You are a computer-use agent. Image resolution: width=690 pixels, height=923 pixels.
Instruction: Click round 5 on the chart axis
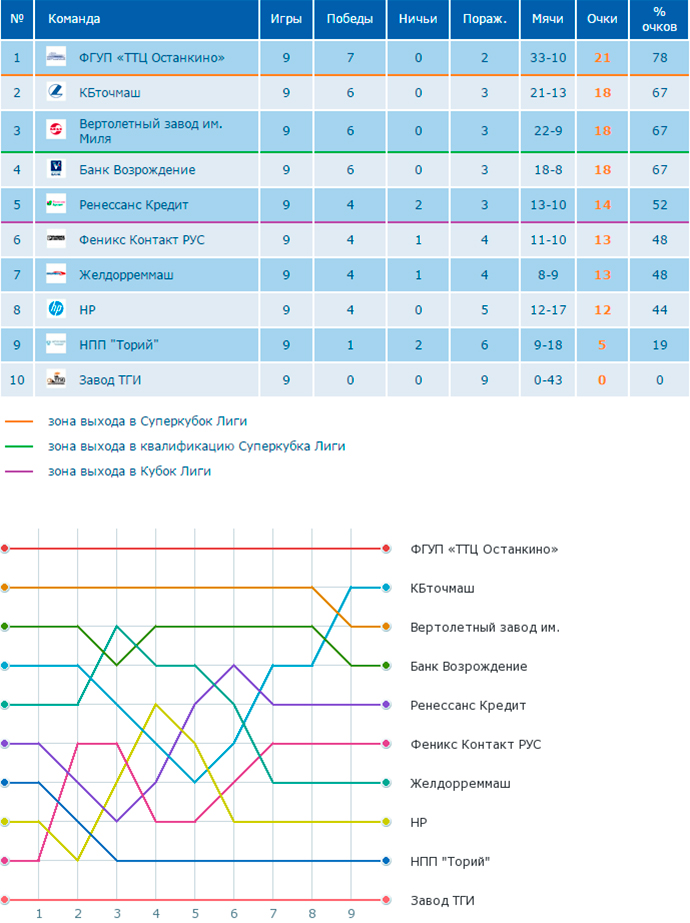[x=195, y=914]
